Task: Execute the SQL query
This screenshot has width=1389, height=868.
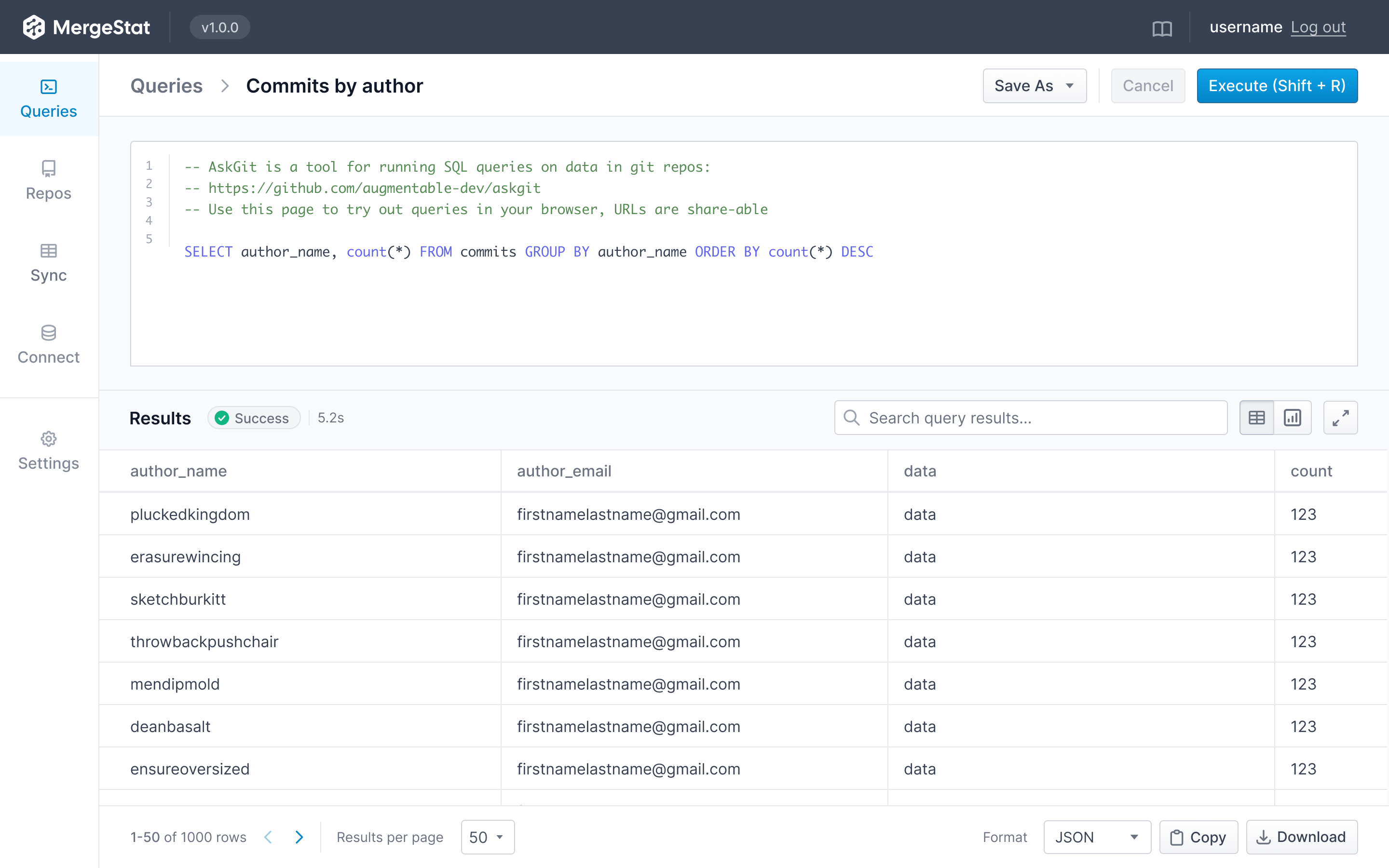Action: [1277, 85]
